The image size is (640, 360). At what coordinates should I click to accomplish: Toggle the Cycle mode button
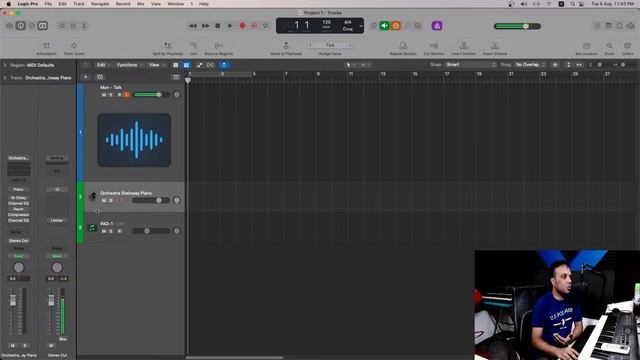click(x=266, y=26)
